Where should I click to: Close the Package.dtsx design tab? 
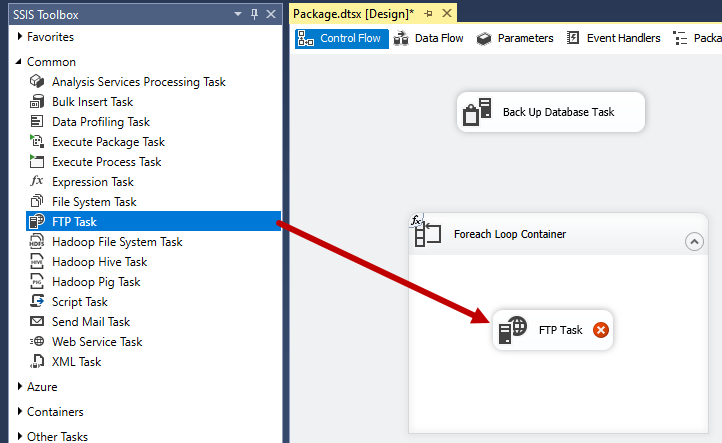coord(446,14)
